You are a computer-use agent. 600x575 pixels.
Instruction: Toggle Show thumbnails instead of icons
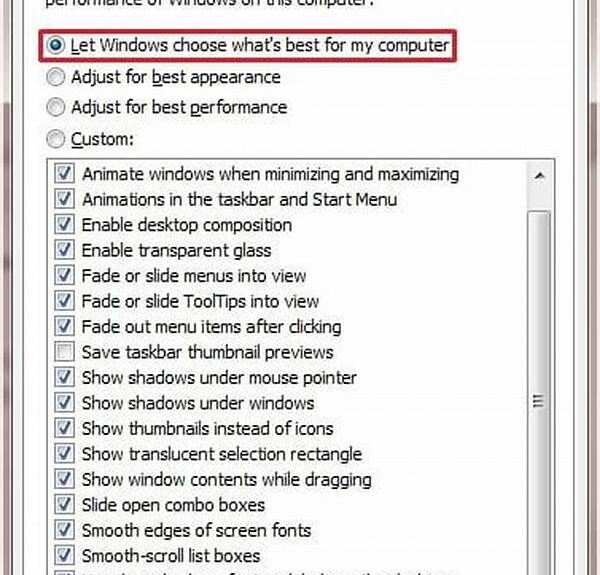pyautogui.click(x=65, y=429)
